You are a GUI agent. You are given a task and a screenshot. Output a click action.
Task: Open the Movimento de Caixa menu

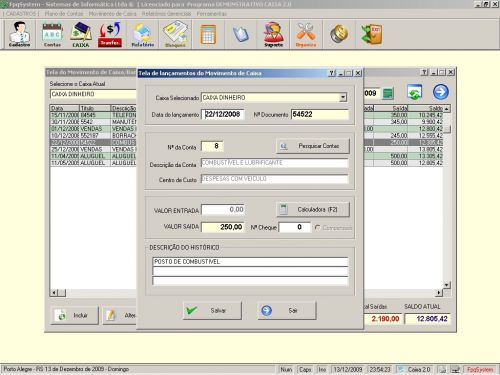click(x=112, y=14)
